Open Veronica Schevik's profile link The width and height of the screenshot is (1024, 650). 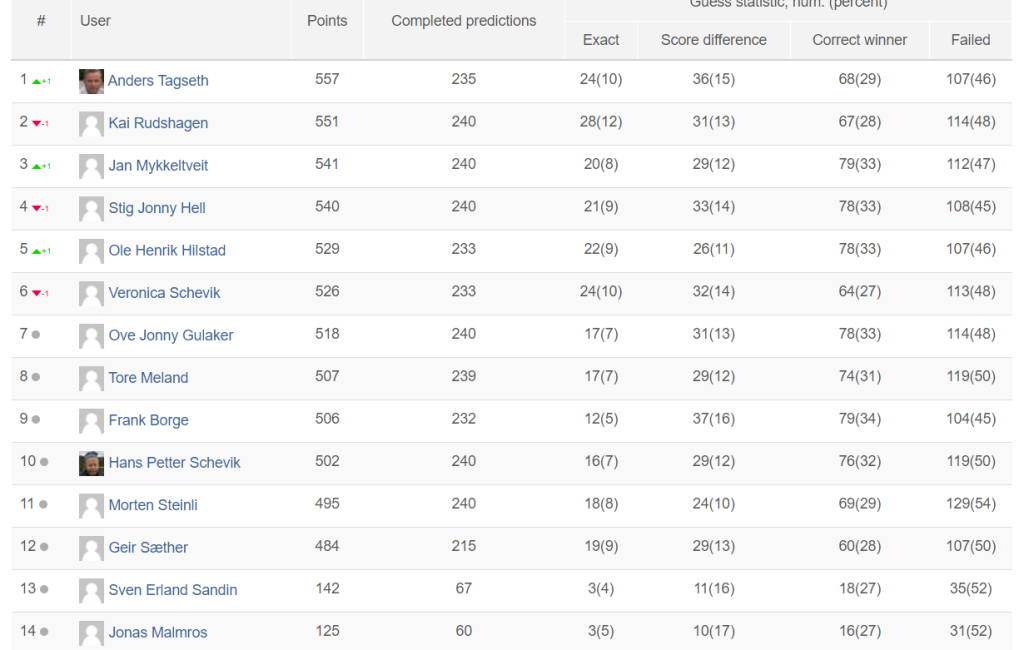point(164,293)
